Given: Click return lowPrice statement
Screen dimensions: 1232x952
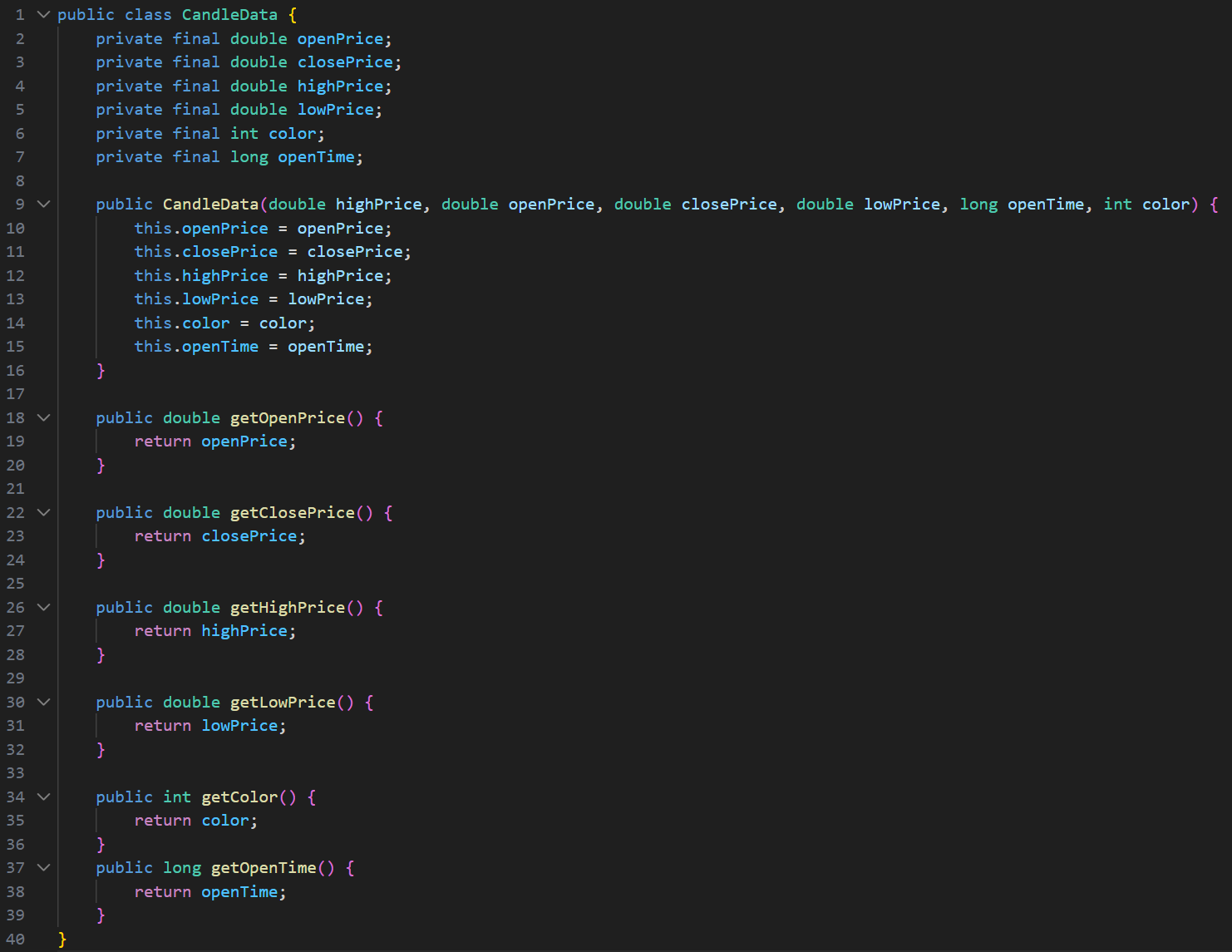Looking at the screenshot, I should [x=209, y=726].
